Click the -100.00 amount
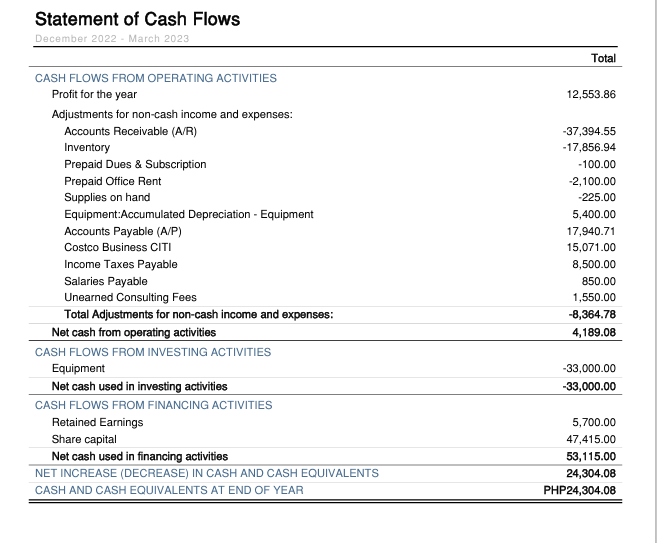Viewport: 657px width, 543px height. (597, 164)
